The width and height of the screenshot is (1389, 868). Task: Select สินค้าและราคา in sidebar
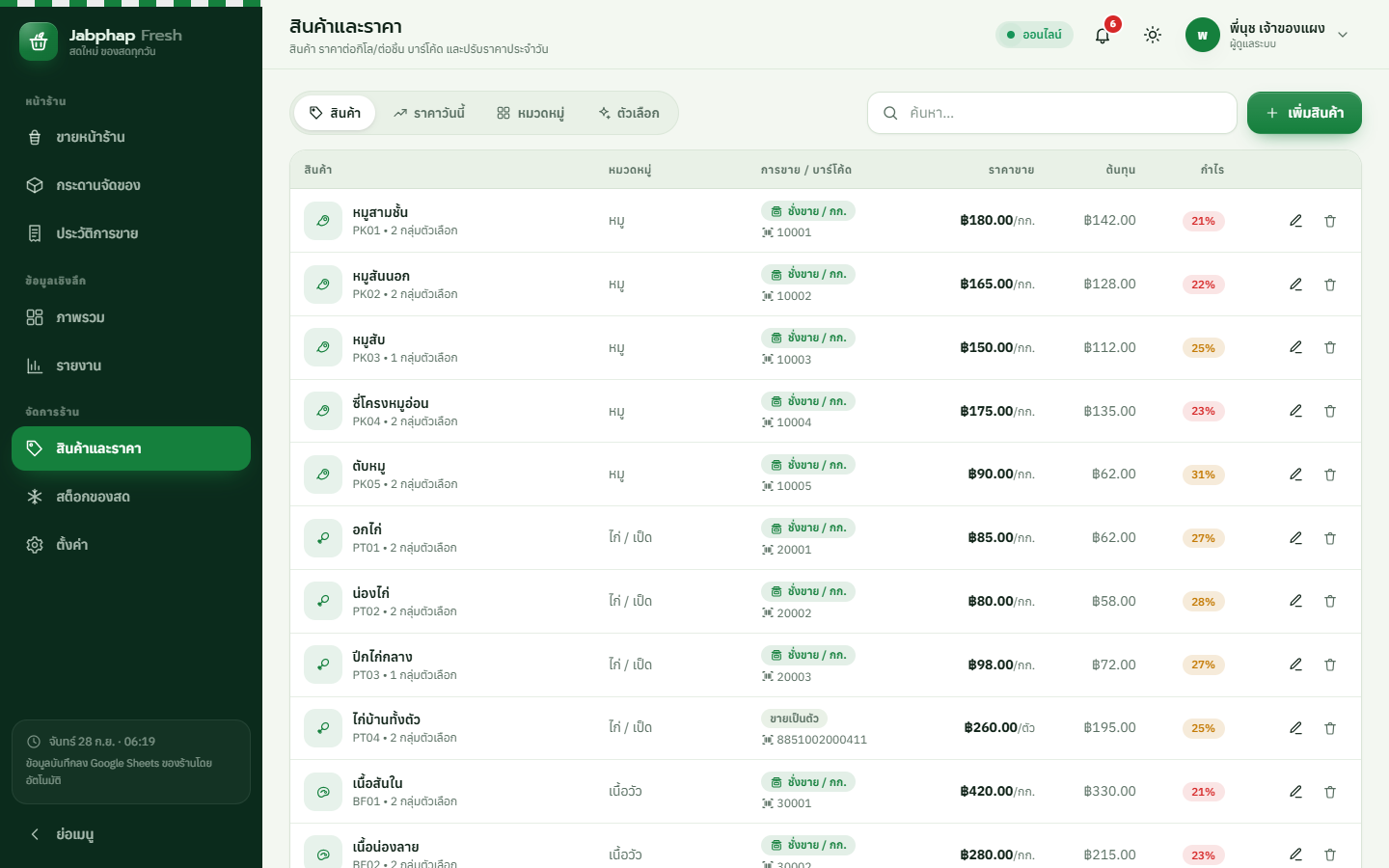(x=131, y=448)
